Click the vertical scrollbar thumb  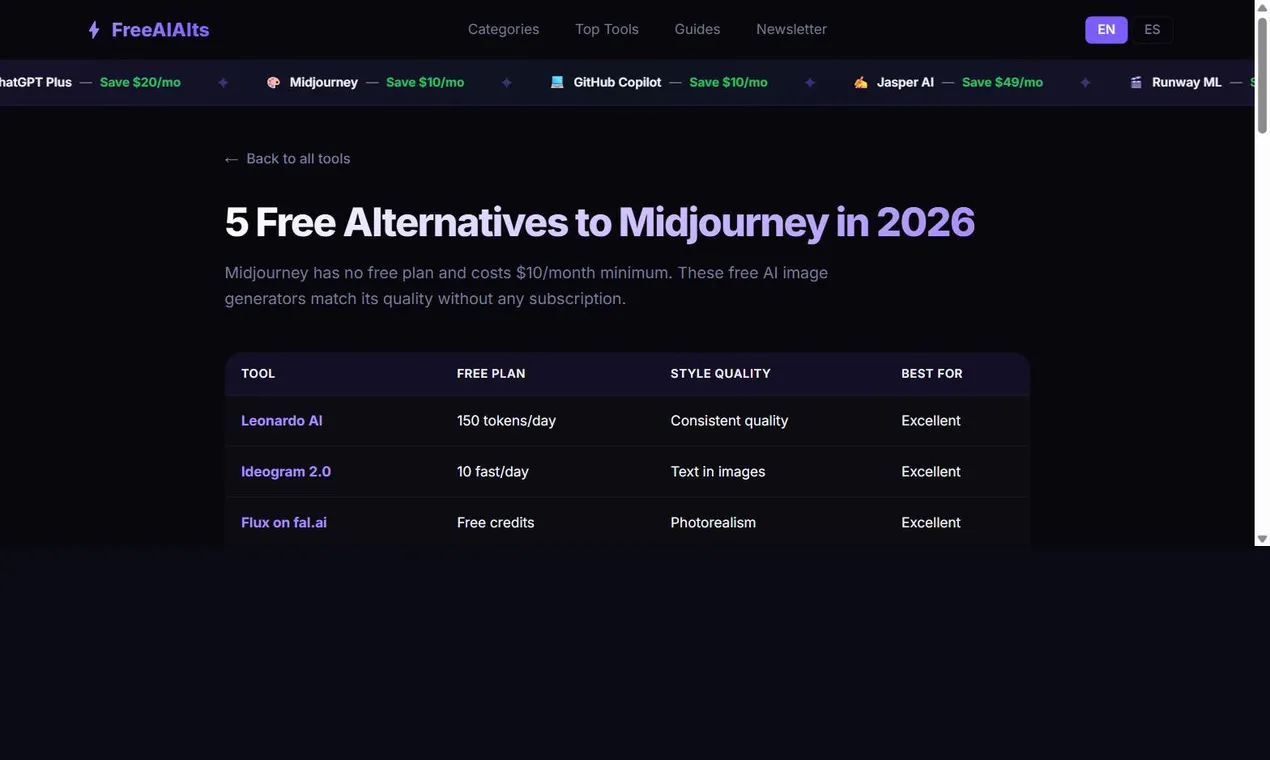tap(1262, 75)
